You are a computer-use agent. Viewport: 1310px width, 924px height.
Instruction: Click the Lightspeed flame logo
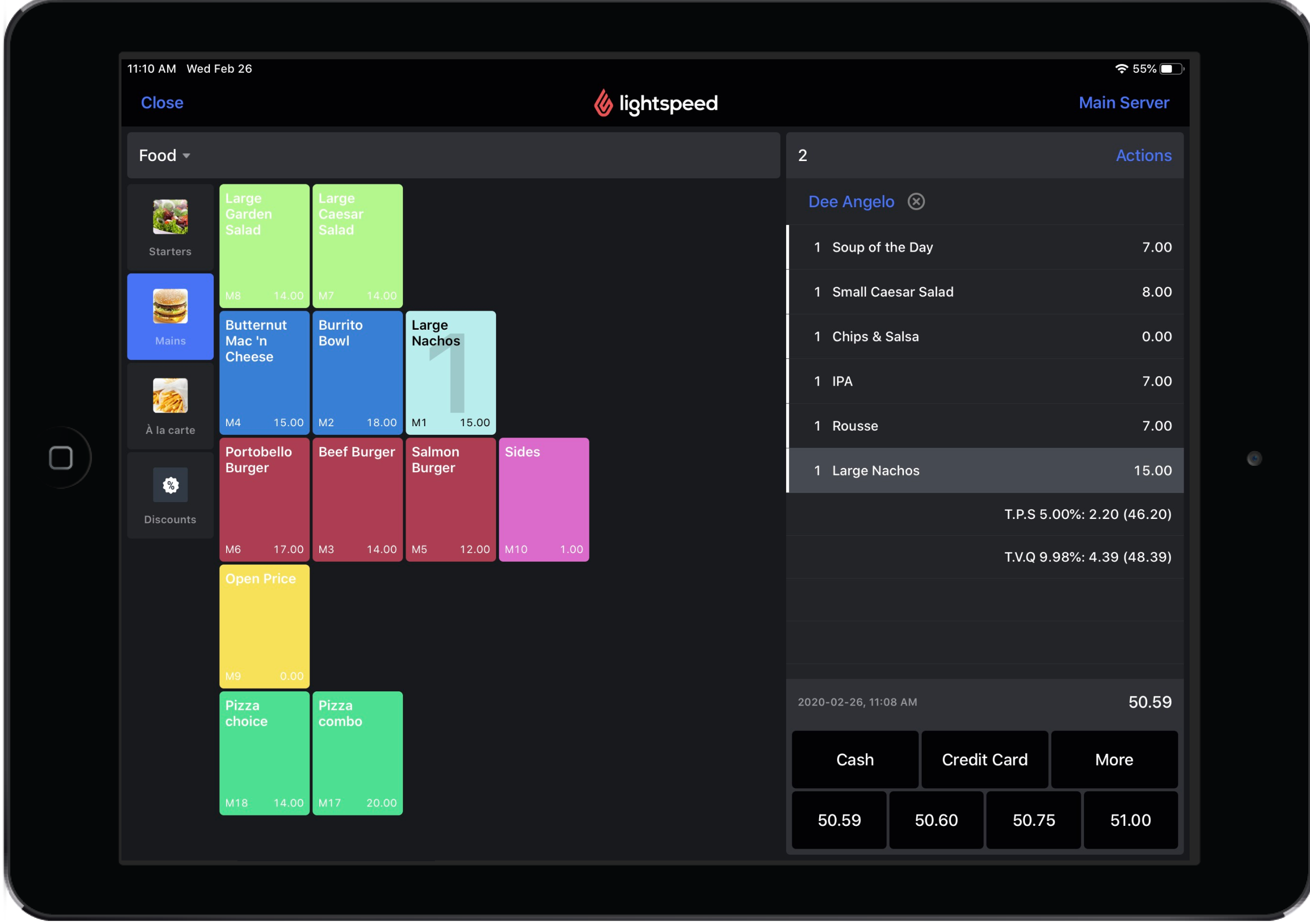602,104
